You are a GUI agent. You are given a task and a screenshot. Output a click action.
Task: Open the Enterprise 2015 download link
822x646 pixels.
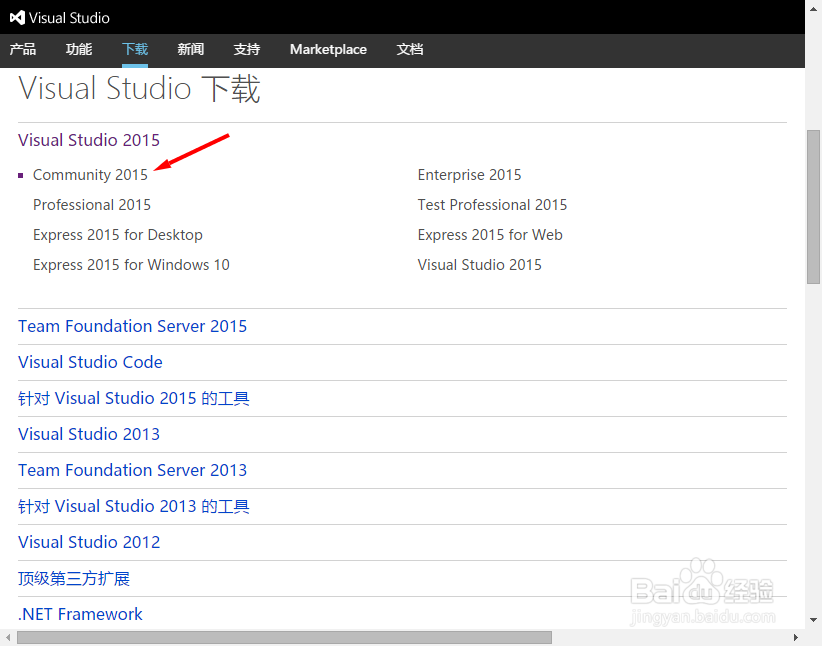click(469, 174)
